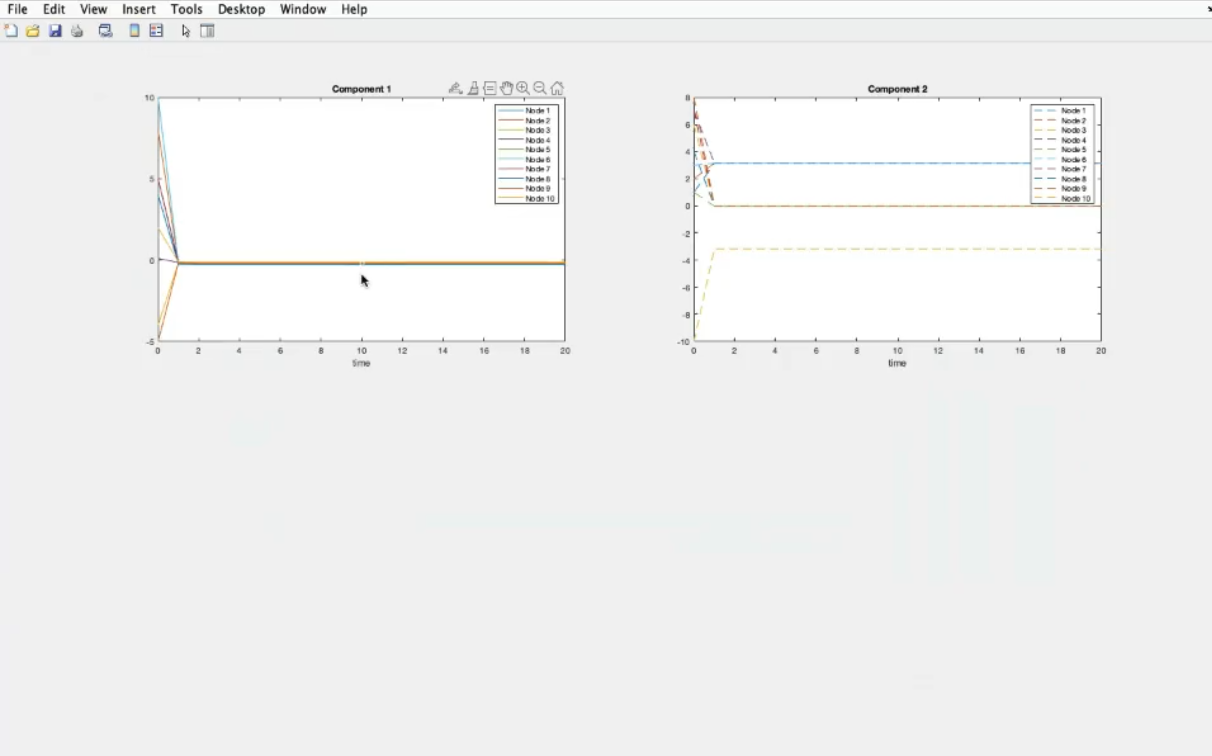Open the Insert menu
Screen dimensions: 1212x756
pos(139,9)
